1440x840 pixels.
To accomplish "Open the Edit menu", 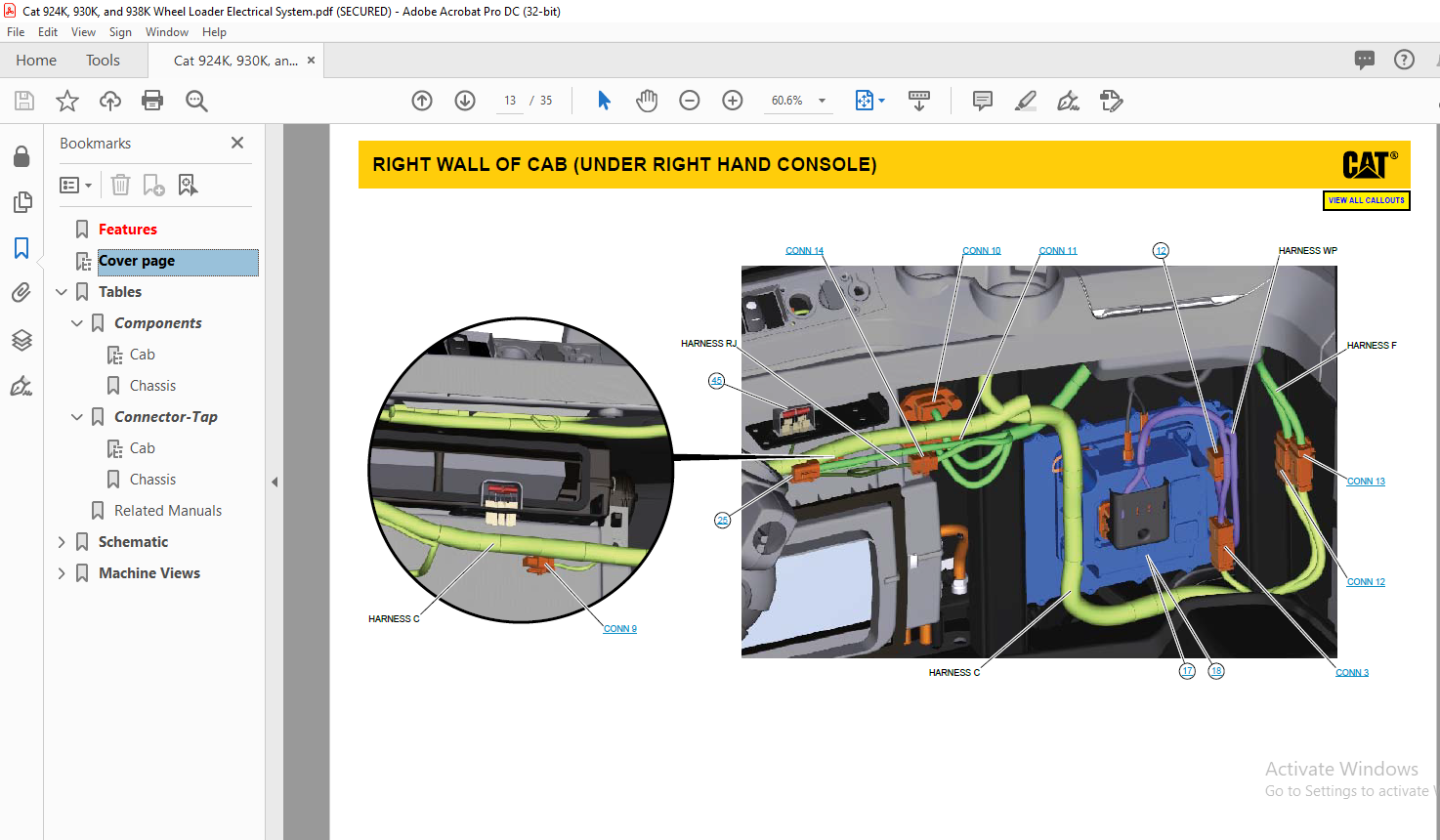I will point(48,32).
